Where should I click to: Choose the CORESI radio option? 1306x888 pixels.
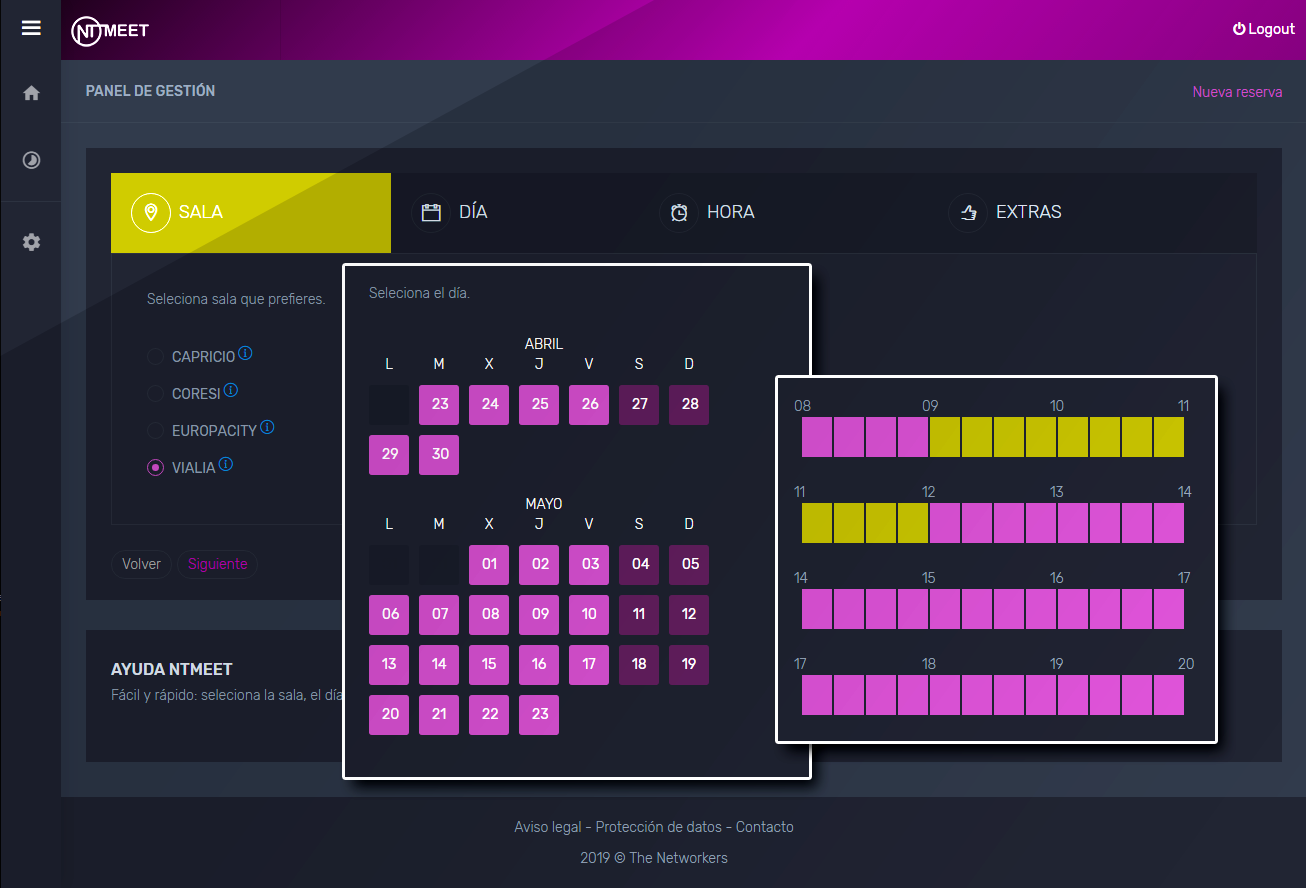click(x=155, y=394)
